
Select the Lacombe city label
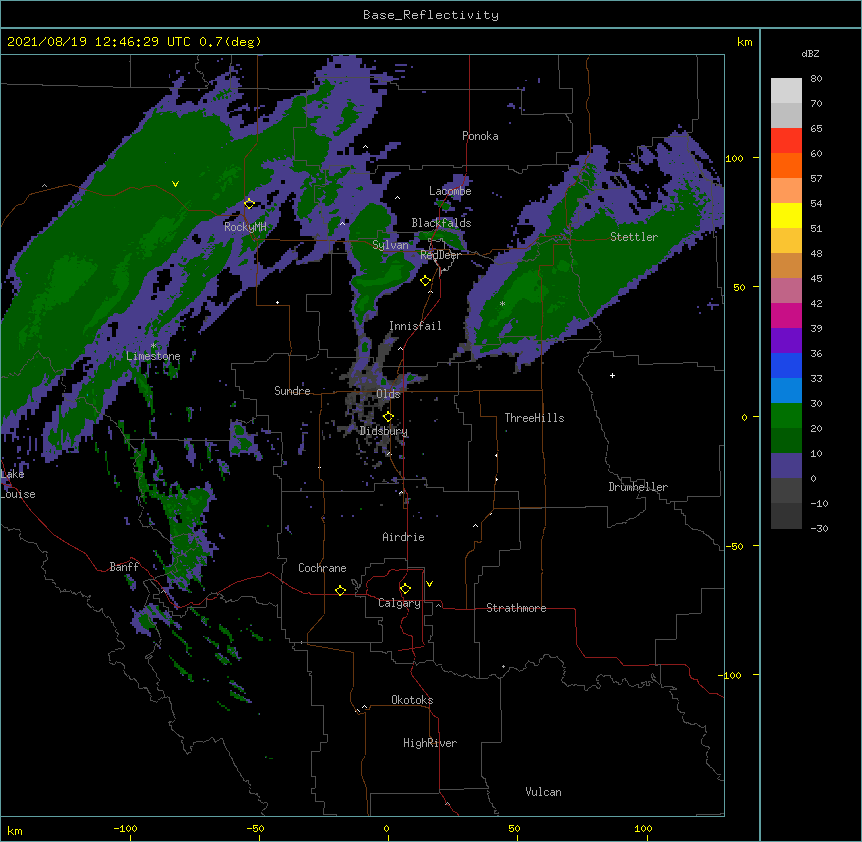click(450, 191)
